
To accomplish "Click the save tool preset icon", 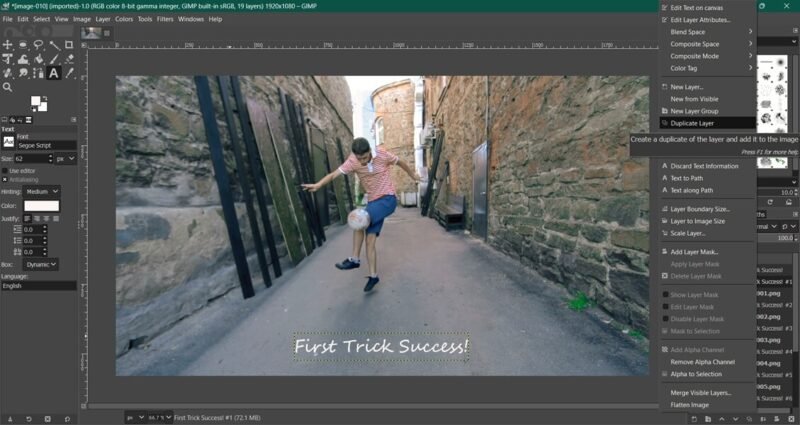I will pyautogui.click(x=10, y=419).
